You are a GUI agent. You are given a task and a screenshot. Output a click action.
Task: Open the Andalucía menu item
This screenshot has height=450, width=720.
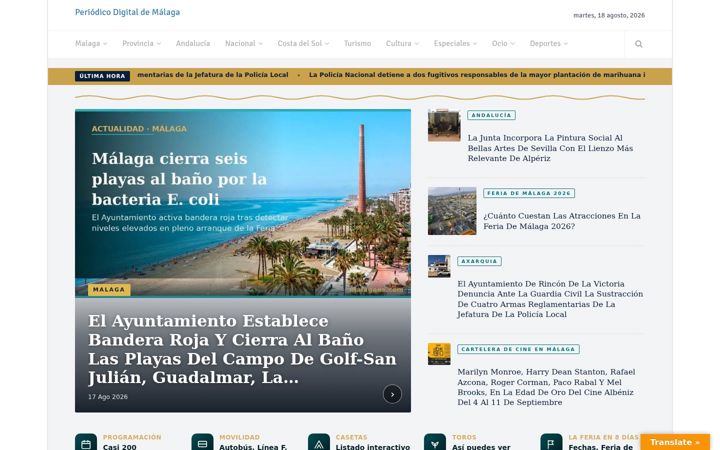[193, 44]
